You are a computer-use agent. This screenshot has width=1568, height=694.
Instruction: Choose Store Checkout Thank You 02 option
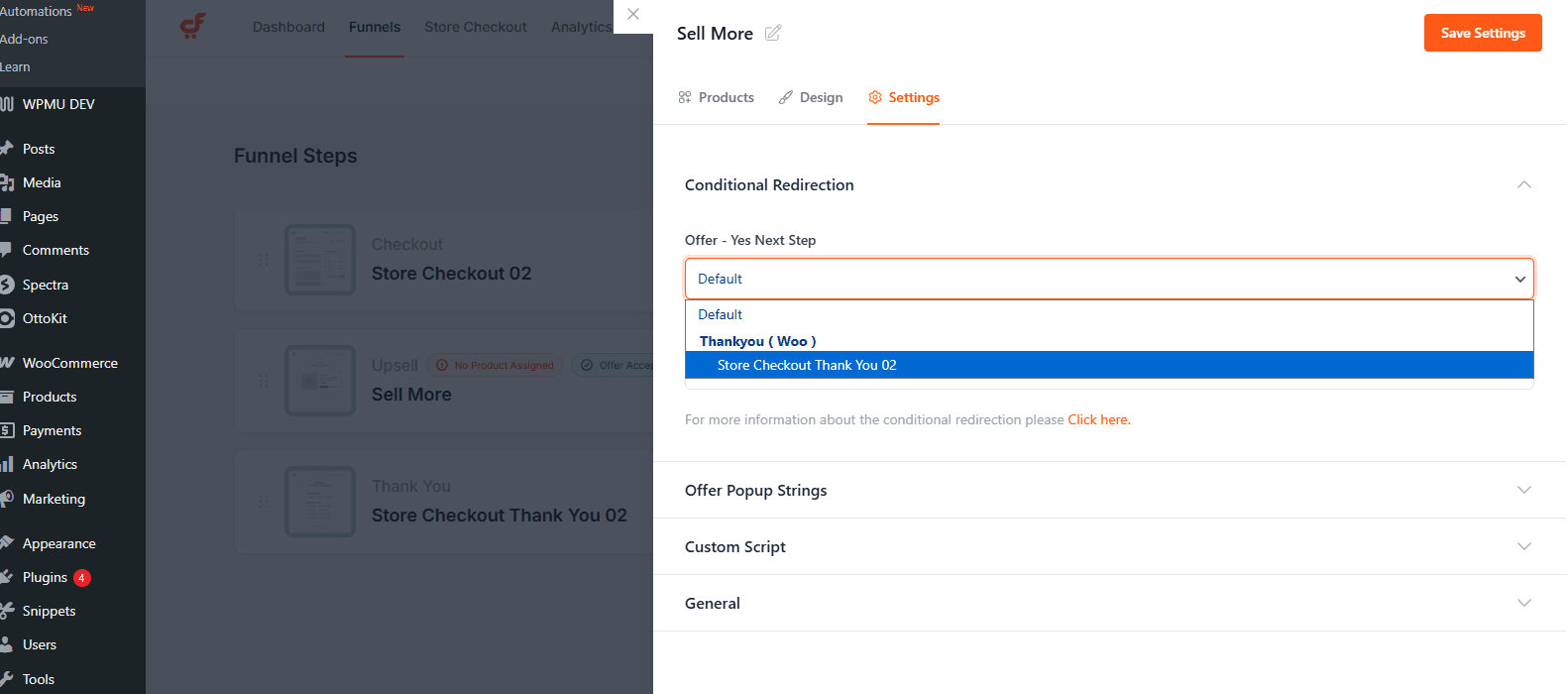click(x=1109, y=365)
